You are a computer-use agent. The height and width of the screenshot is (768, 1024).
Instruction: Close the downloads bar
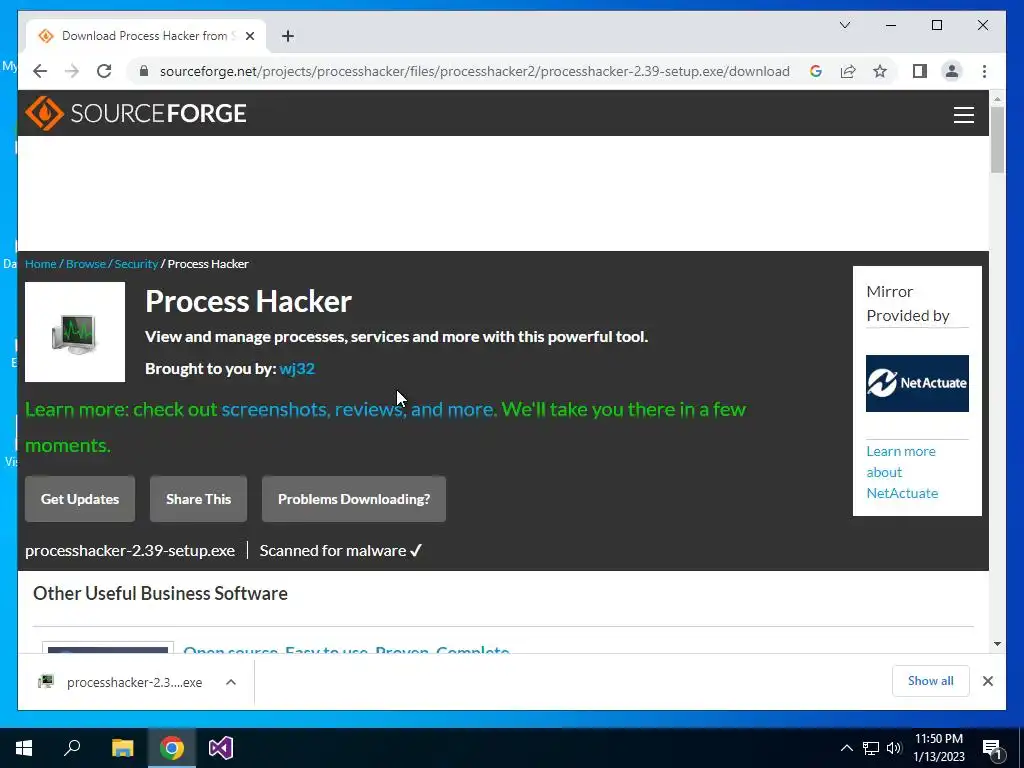coord(987,681)
